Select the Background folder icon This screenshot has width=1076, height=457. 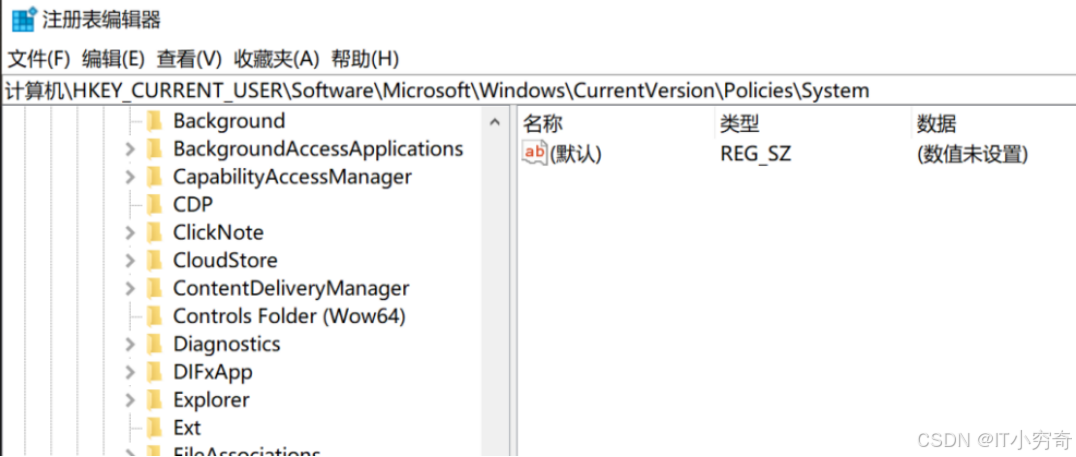(x=155, y=121)
